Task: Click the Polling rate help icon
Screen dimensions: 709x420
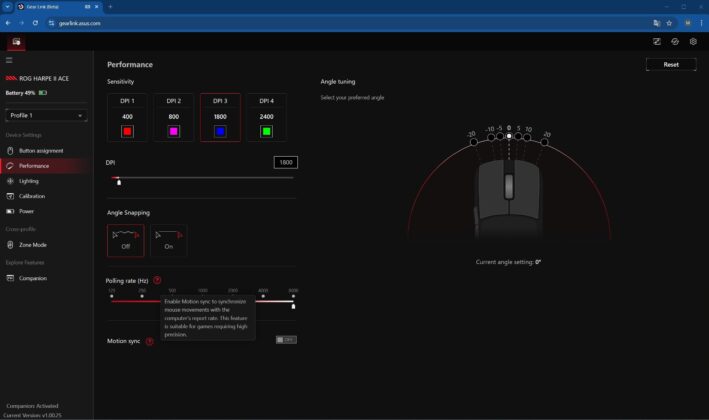Action: click(157, 280)
